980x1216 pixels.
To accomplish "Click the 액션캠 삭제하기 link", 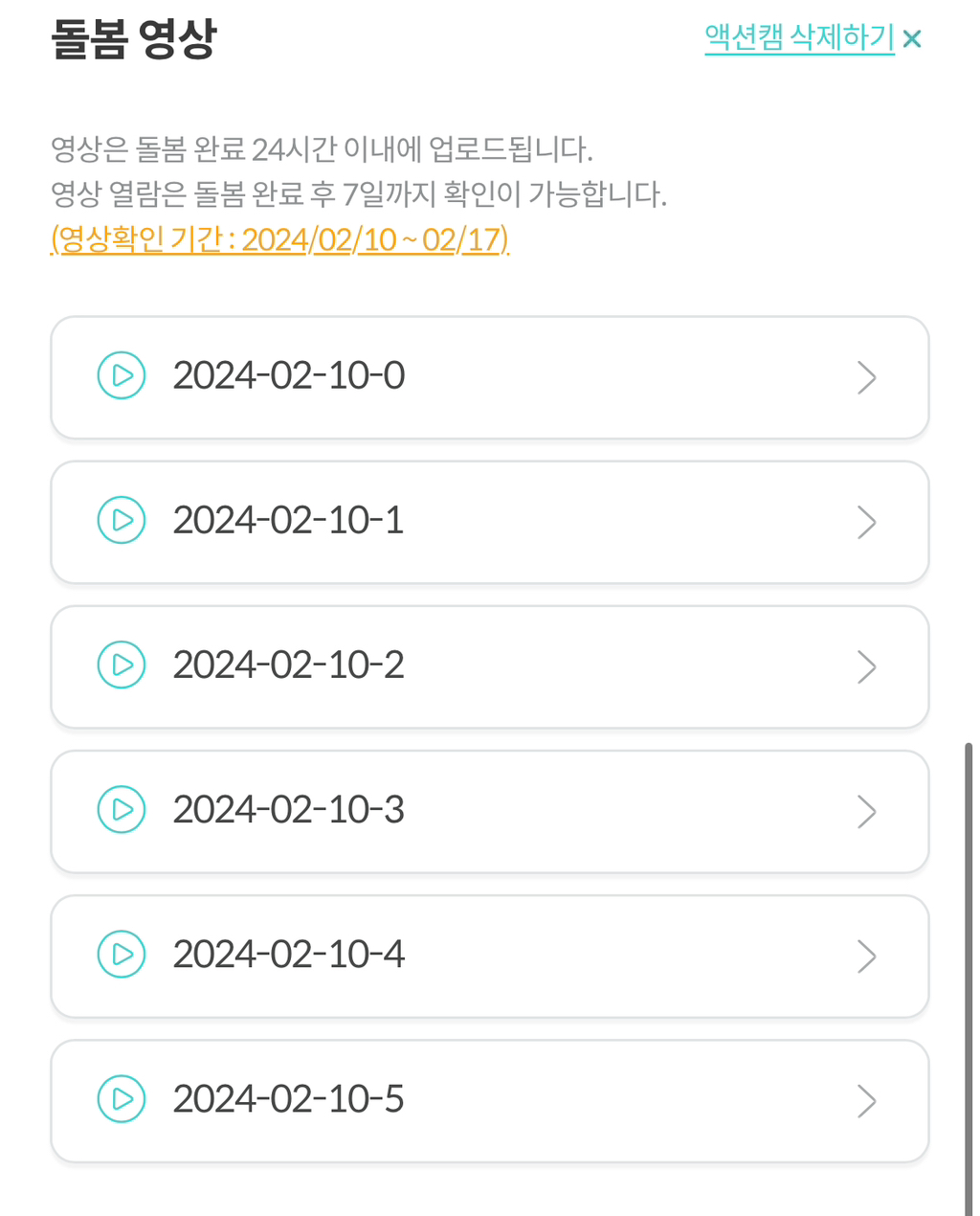I will [799, 37].
